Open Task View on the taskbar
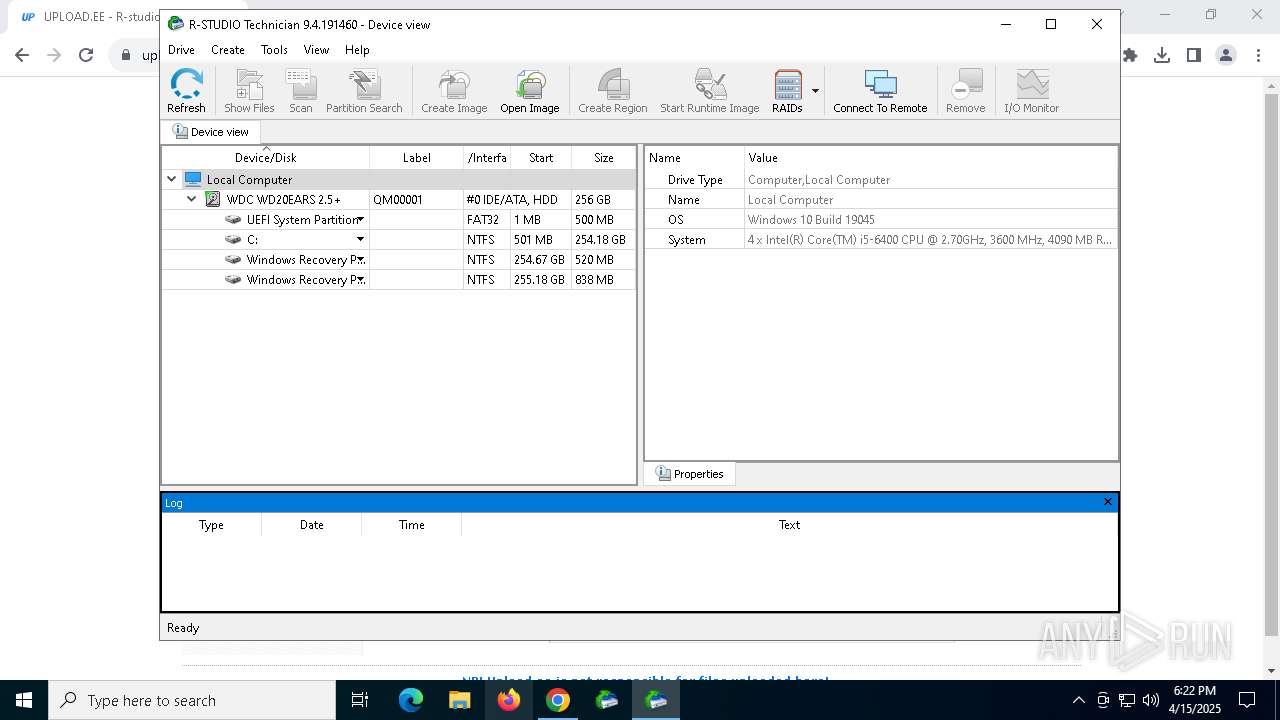Image resolution: width=1280 pixels, height=720 pixels. [360, 700]
